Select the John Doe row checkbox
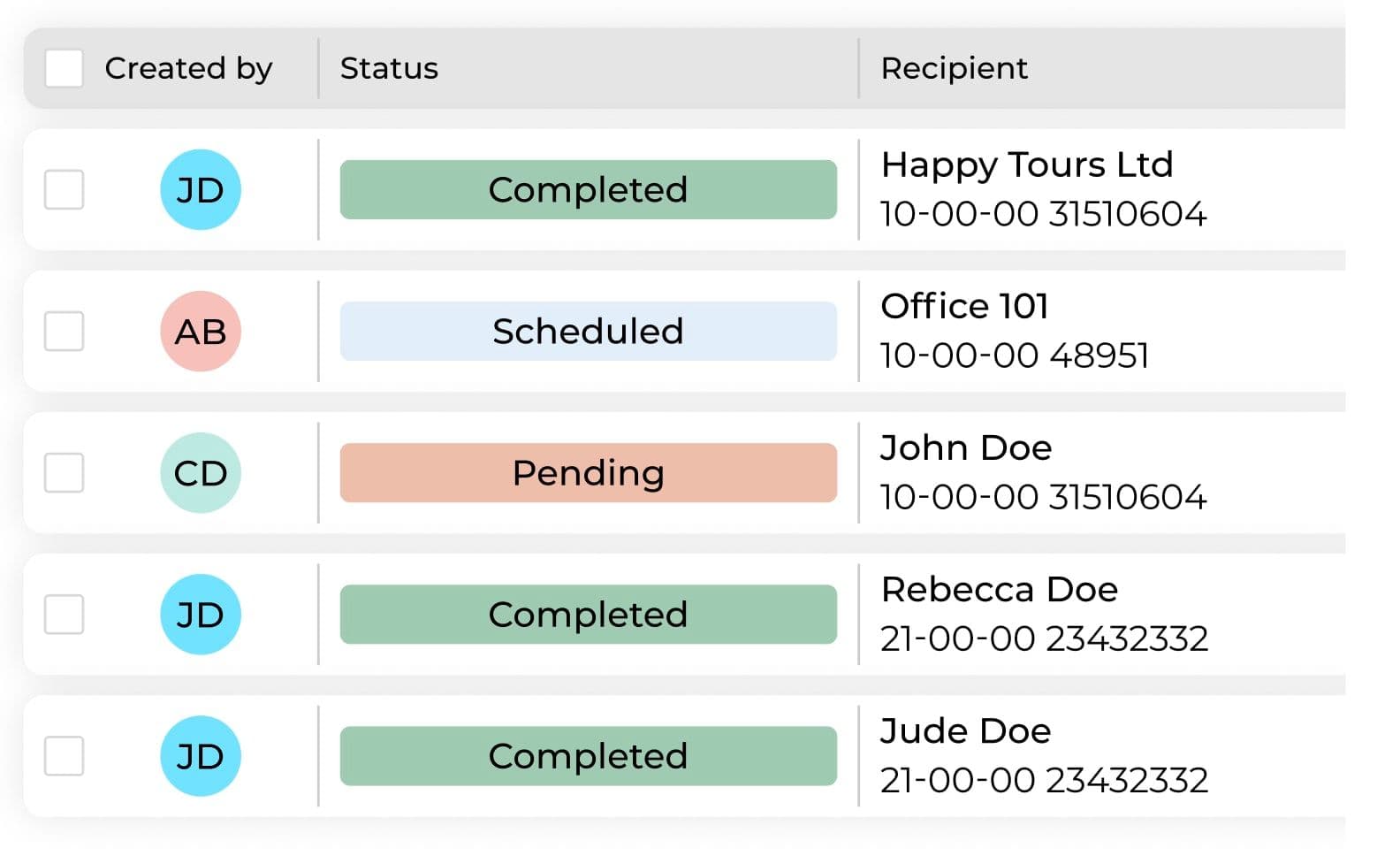Screen dimensions: 1400x856 click(x=65, y=473)
